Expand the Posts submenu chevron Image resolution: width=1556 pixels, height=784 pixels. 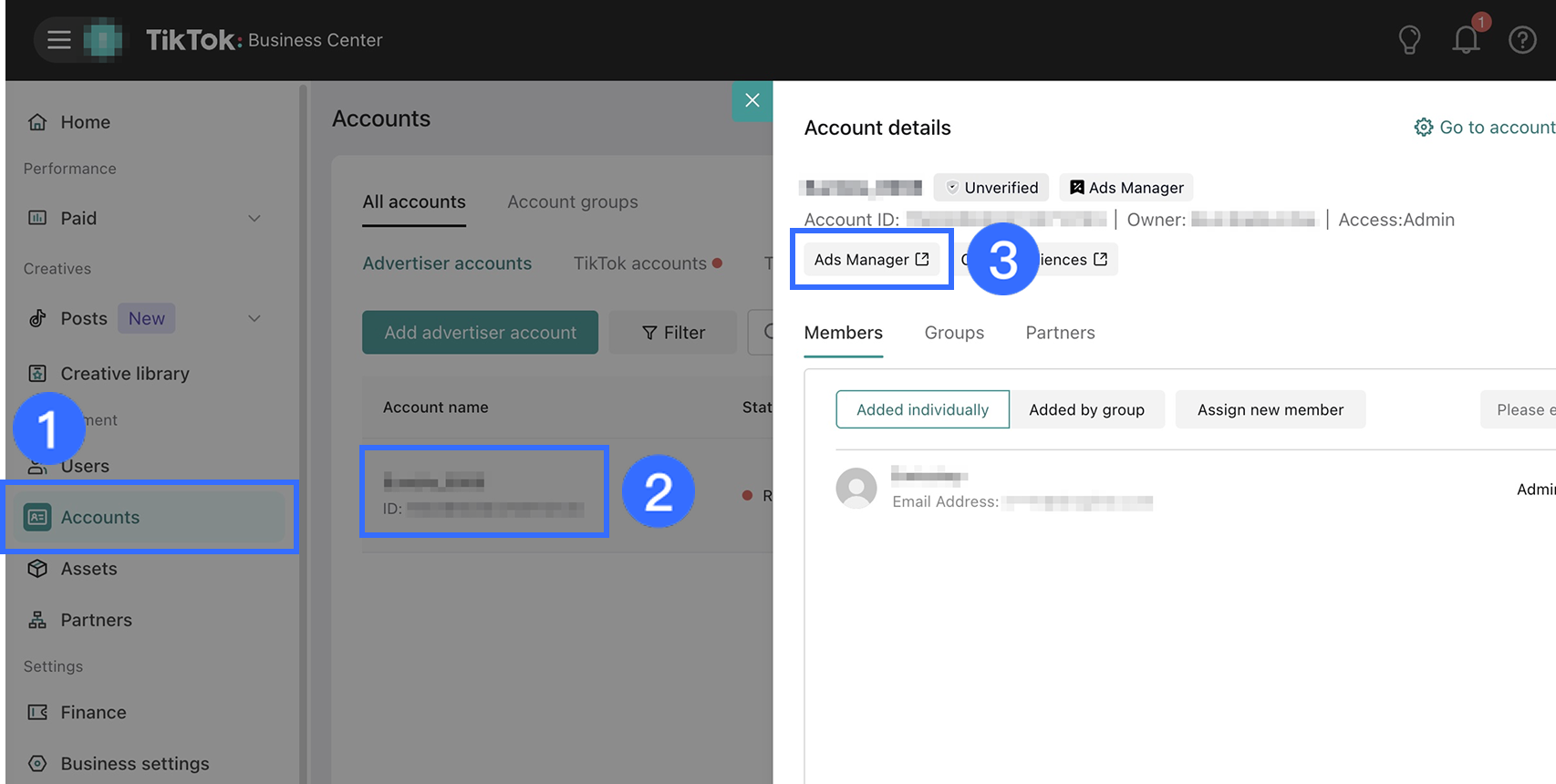(254, 319)
